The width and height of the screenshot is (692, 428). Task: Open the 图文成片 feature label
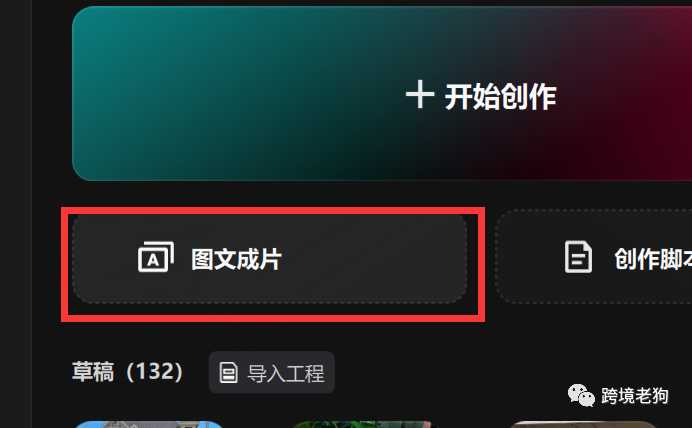(x=236, y=259)
